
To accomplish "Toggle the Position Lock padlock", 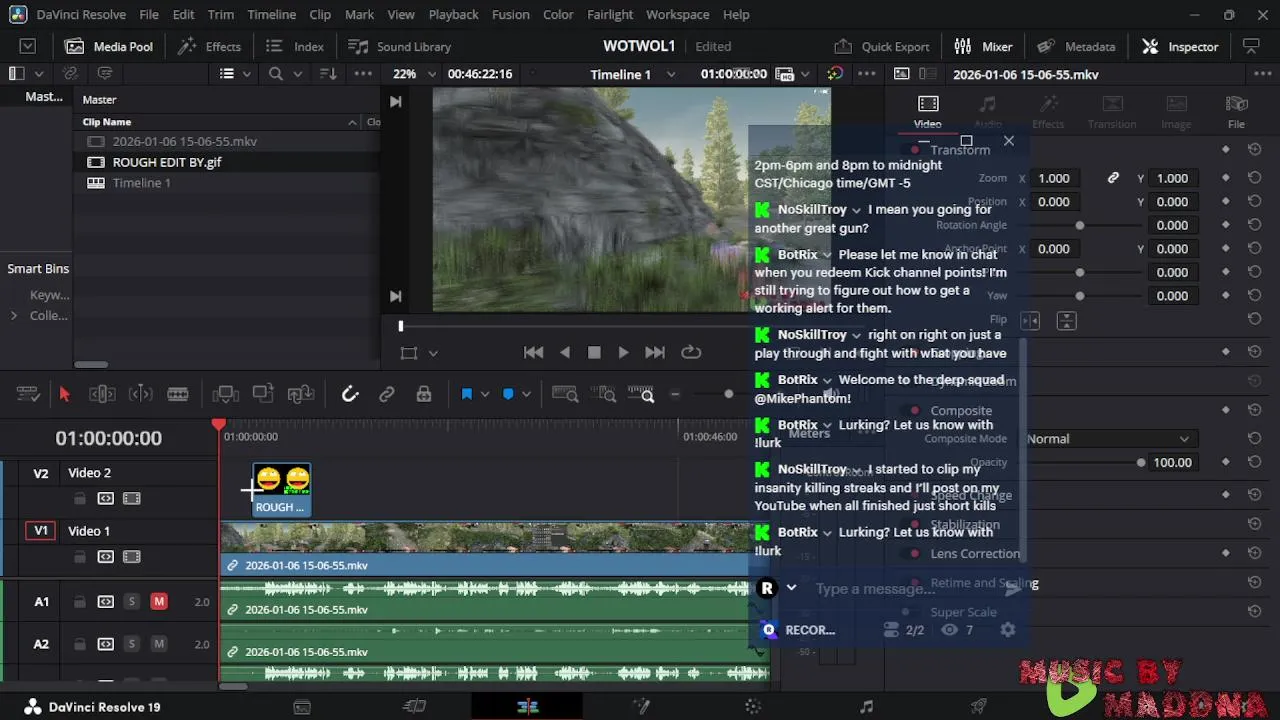I will coord(424,395).
